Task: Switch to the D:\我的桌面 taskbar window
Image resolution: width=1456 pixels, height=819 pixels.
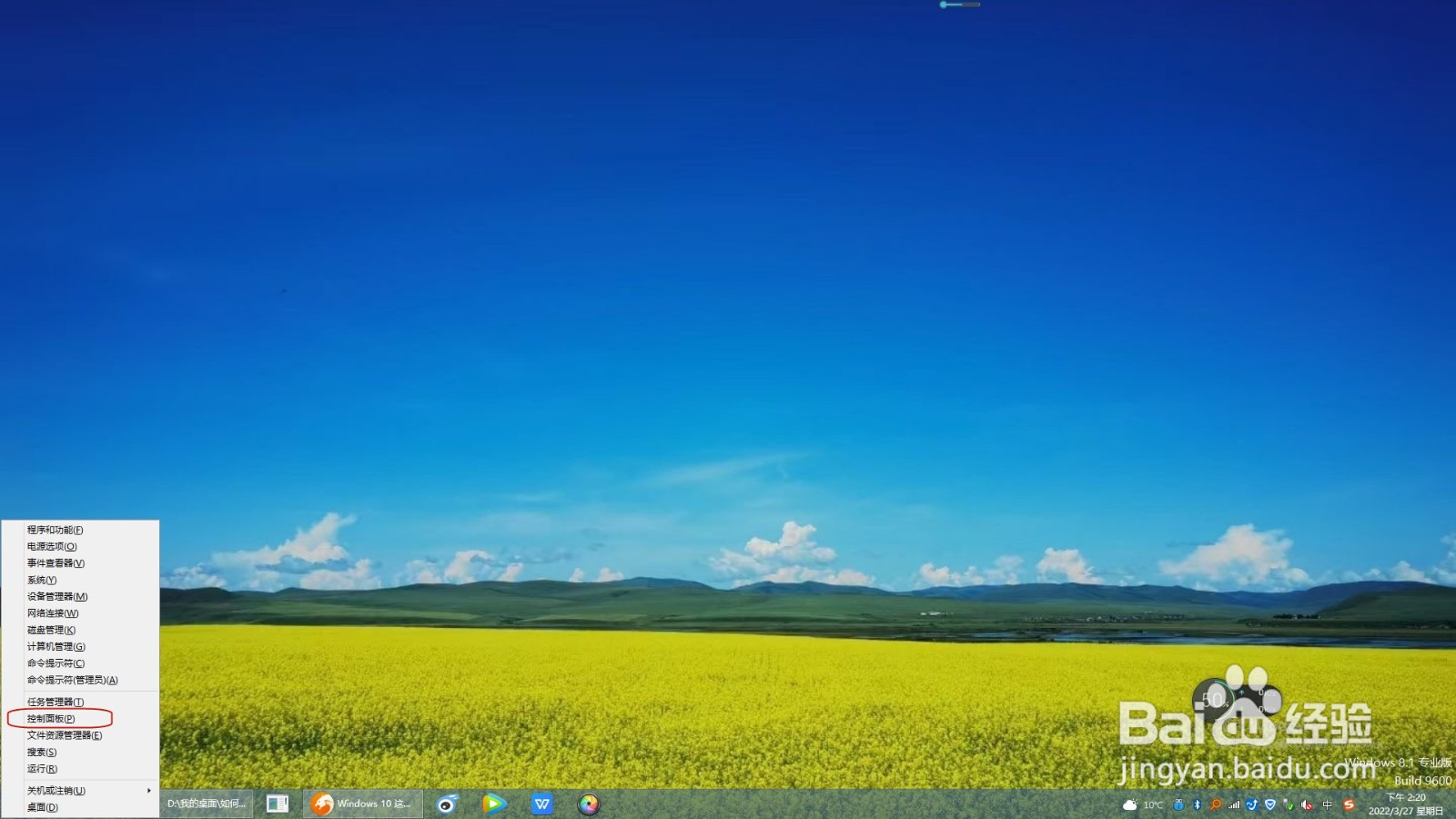Action: pyautogui.click(x=207, y=804)
